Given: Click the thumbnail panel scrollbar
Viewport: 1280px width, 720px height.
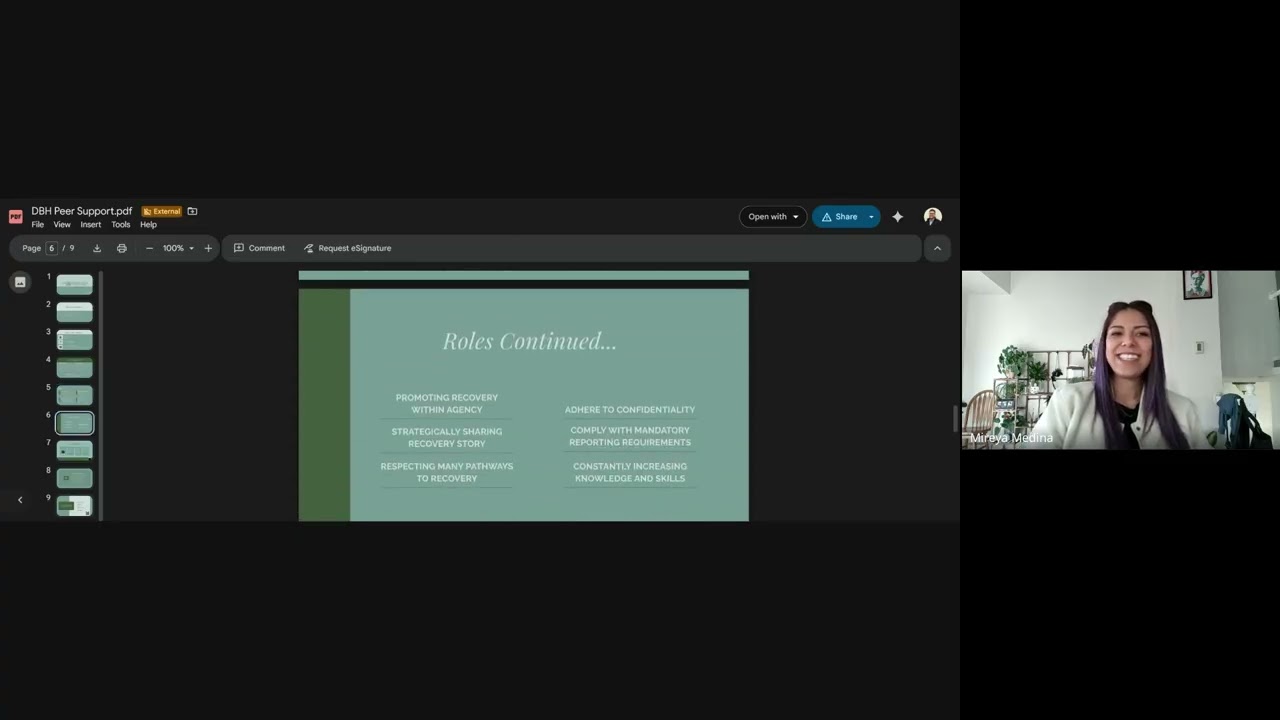Looking at the screenshot, I should tap(101, 395).
